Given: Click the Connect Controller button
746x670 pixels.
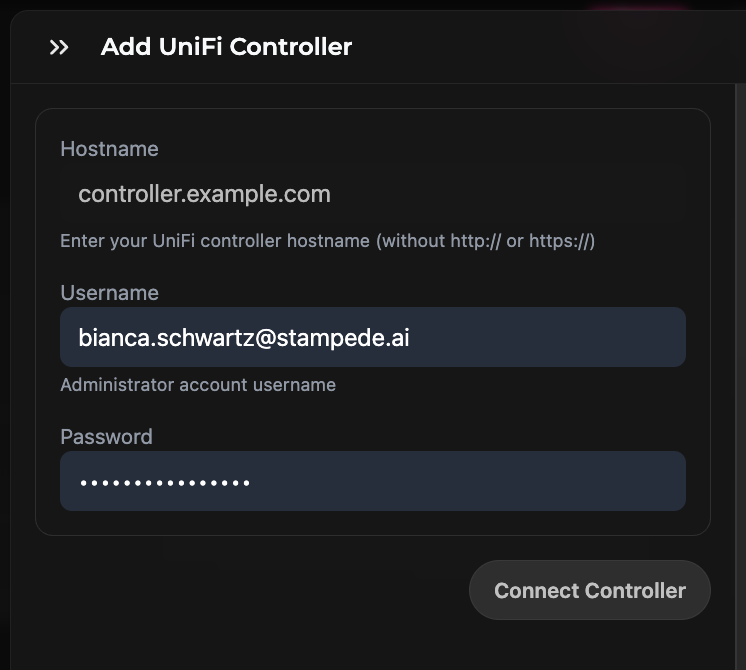Looking at the screenshot, I should (x=589, y=590).
